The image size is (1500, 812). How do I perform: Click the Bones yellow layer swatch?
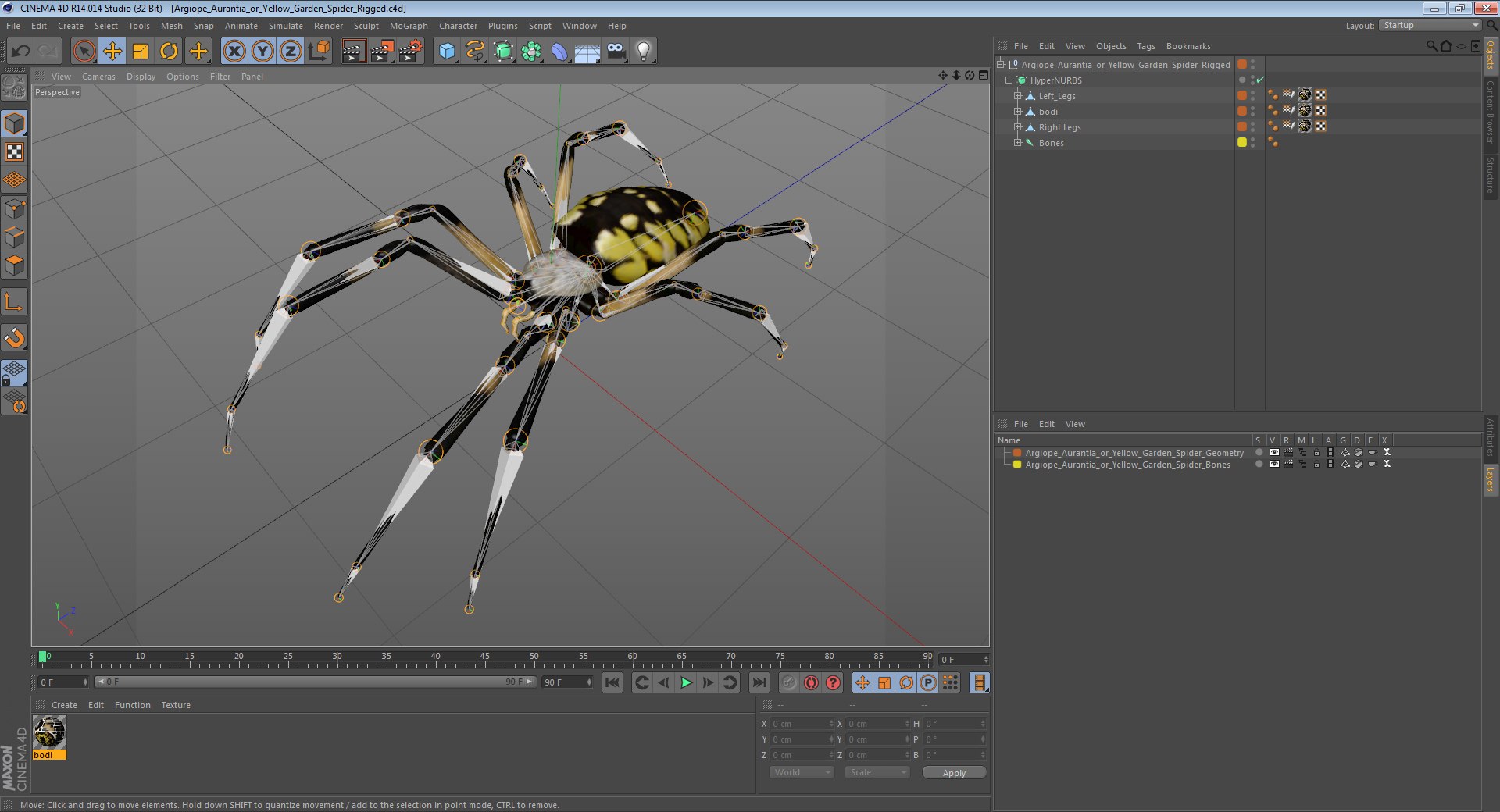[1242, 142]
